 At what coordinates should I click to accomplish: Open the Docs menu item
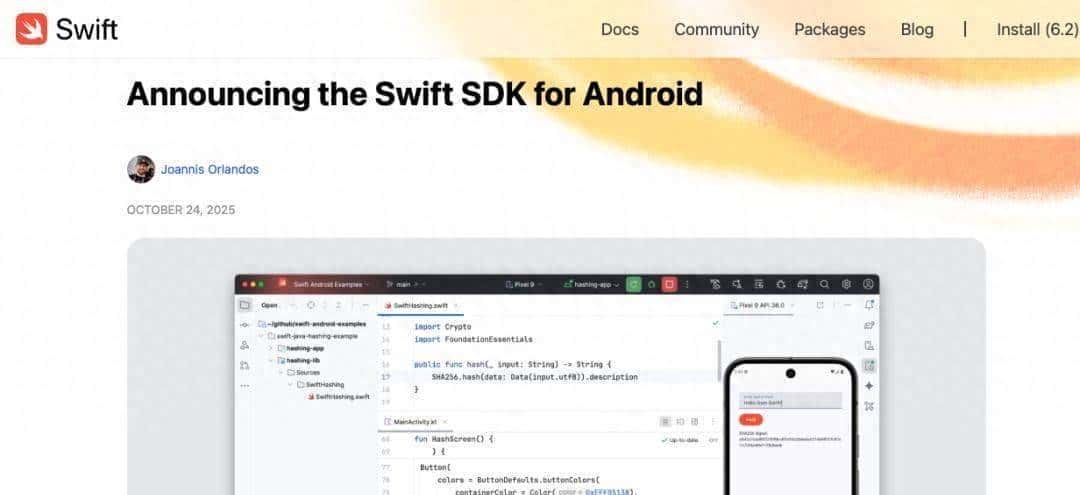coord(620,30)
